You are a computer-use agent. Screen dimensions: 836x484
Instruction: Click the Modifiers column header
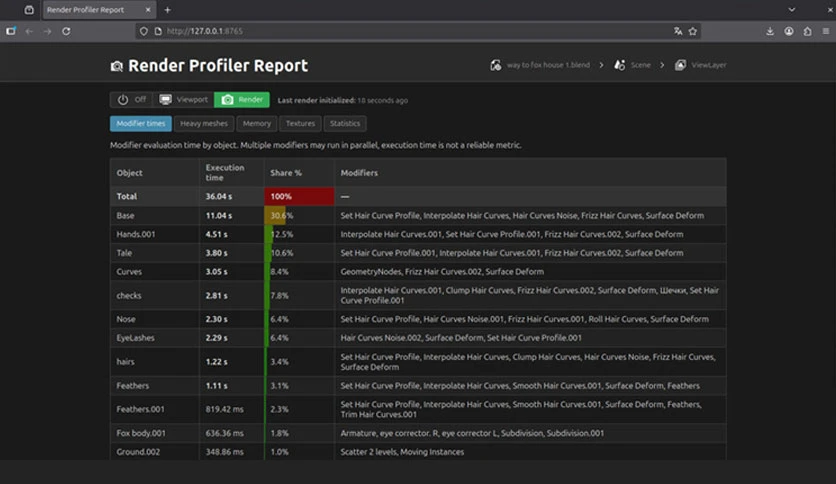click(x=530, y=173)
